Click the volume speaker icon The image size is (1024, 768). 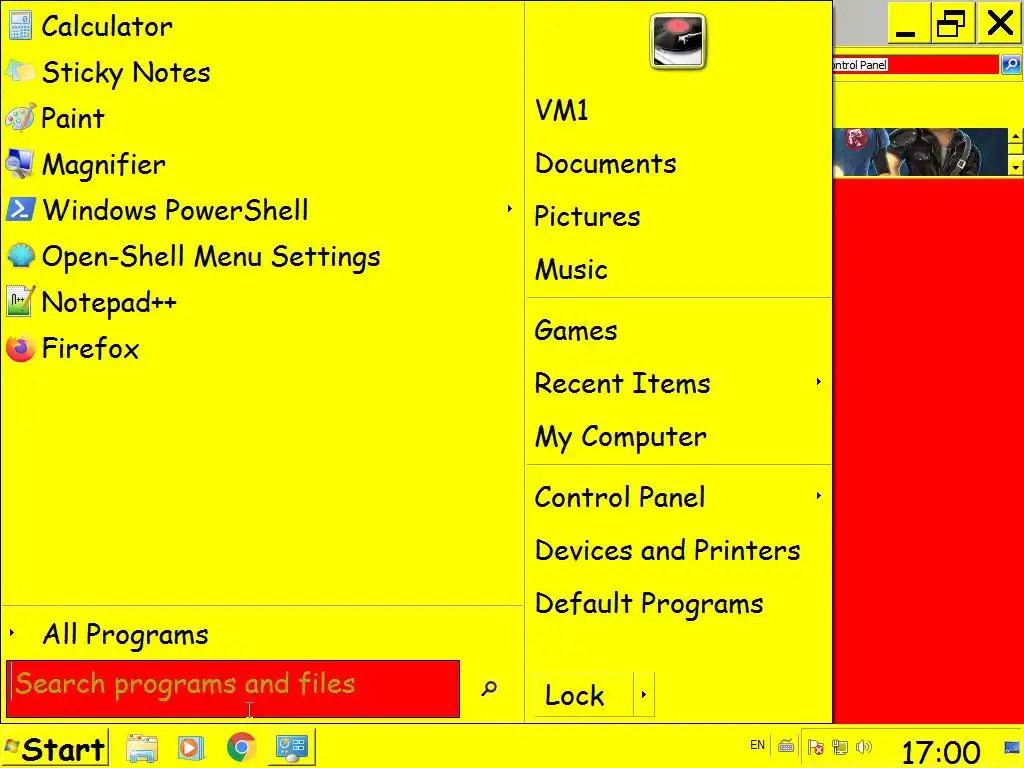[864, 746]
